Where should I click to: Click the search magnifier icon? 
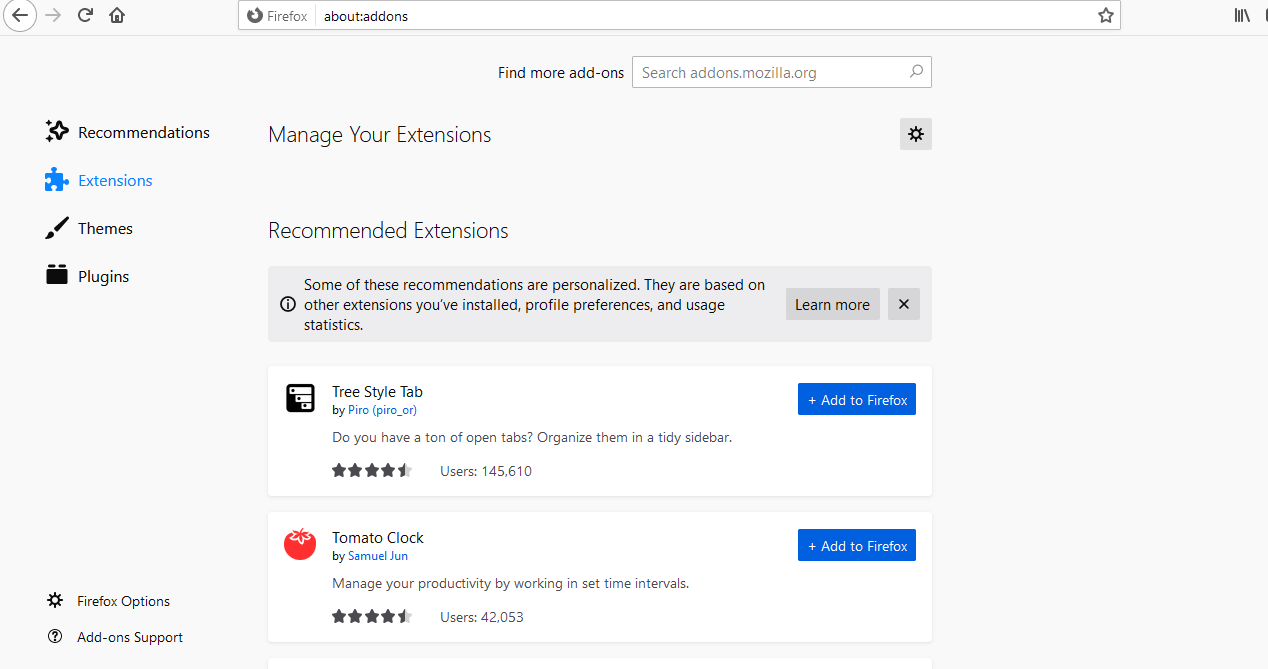916,72
